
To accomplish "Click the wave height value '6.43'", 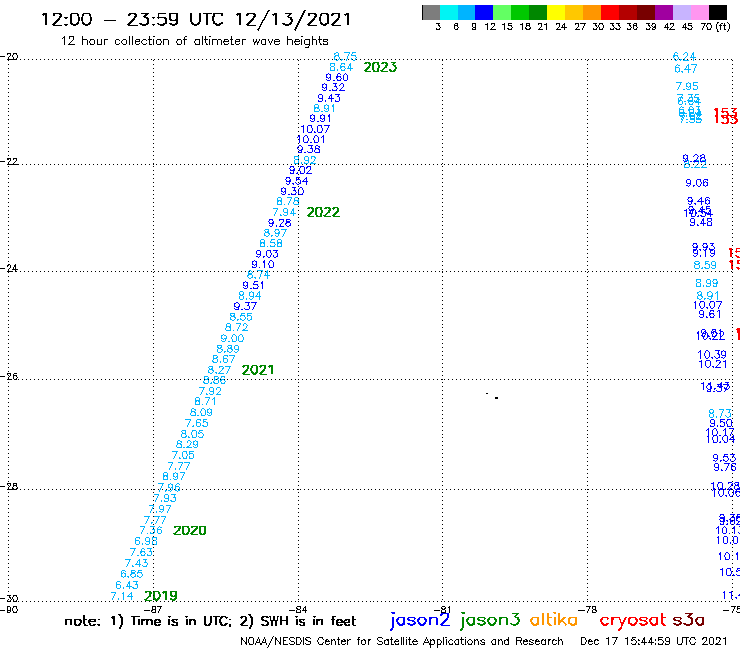I will click(127, 585).
